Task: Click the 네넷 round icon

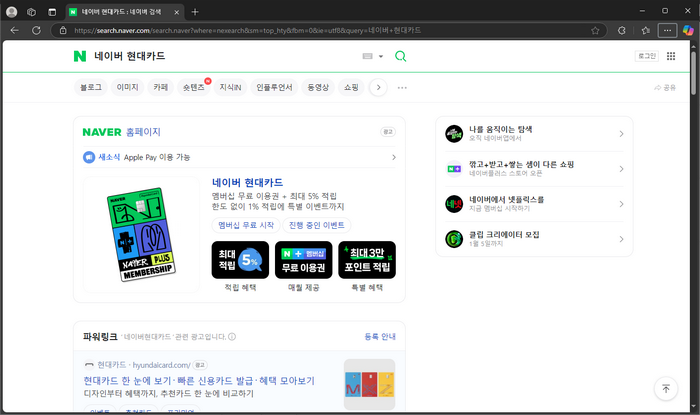Action: (x=454, y=204)
